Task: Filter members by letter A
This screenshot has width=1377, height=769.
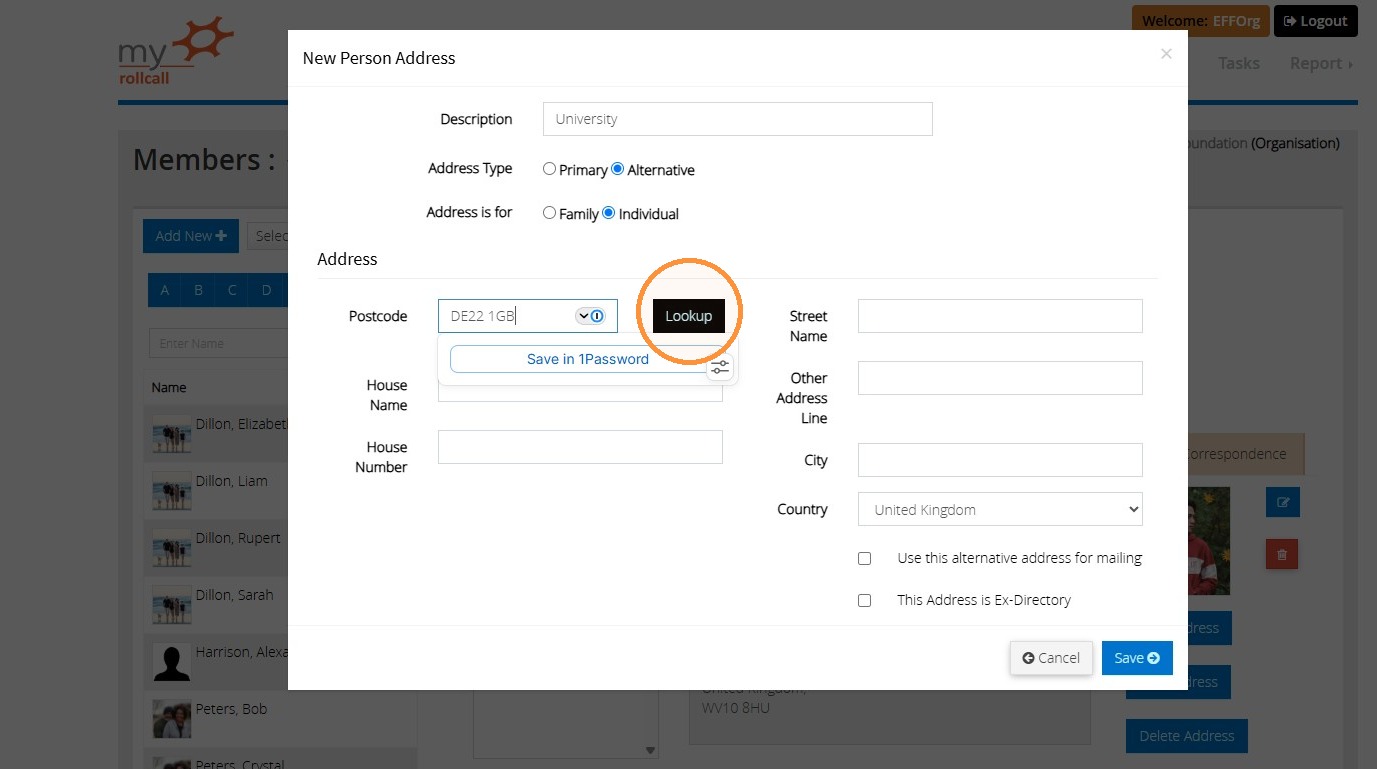Action: (165, 290)
